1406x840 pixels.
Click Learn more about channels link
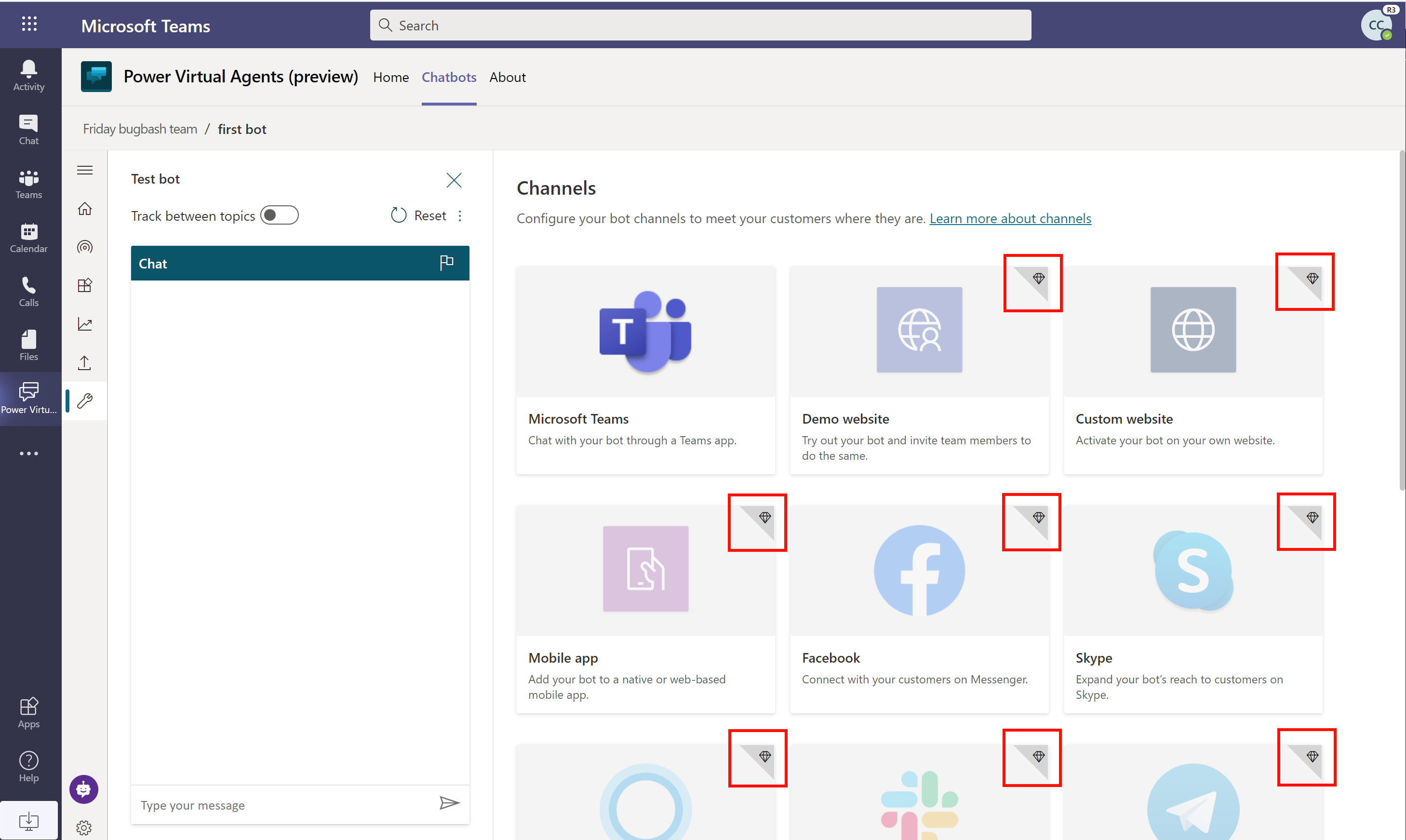coord(1010,217)
